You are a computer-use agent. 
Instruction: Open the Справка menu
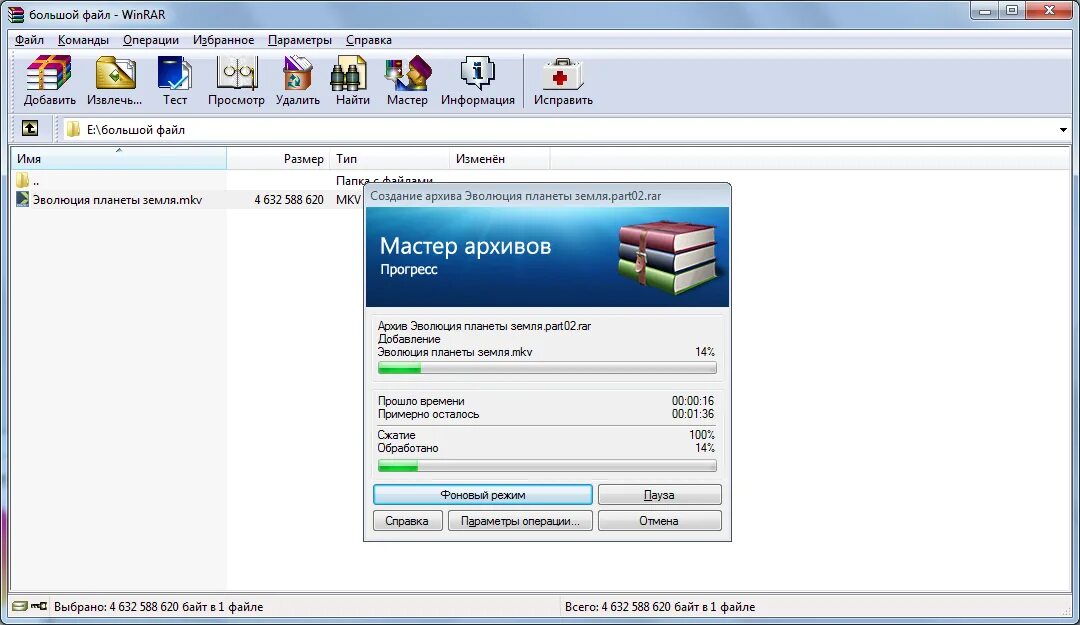(368, 40)
